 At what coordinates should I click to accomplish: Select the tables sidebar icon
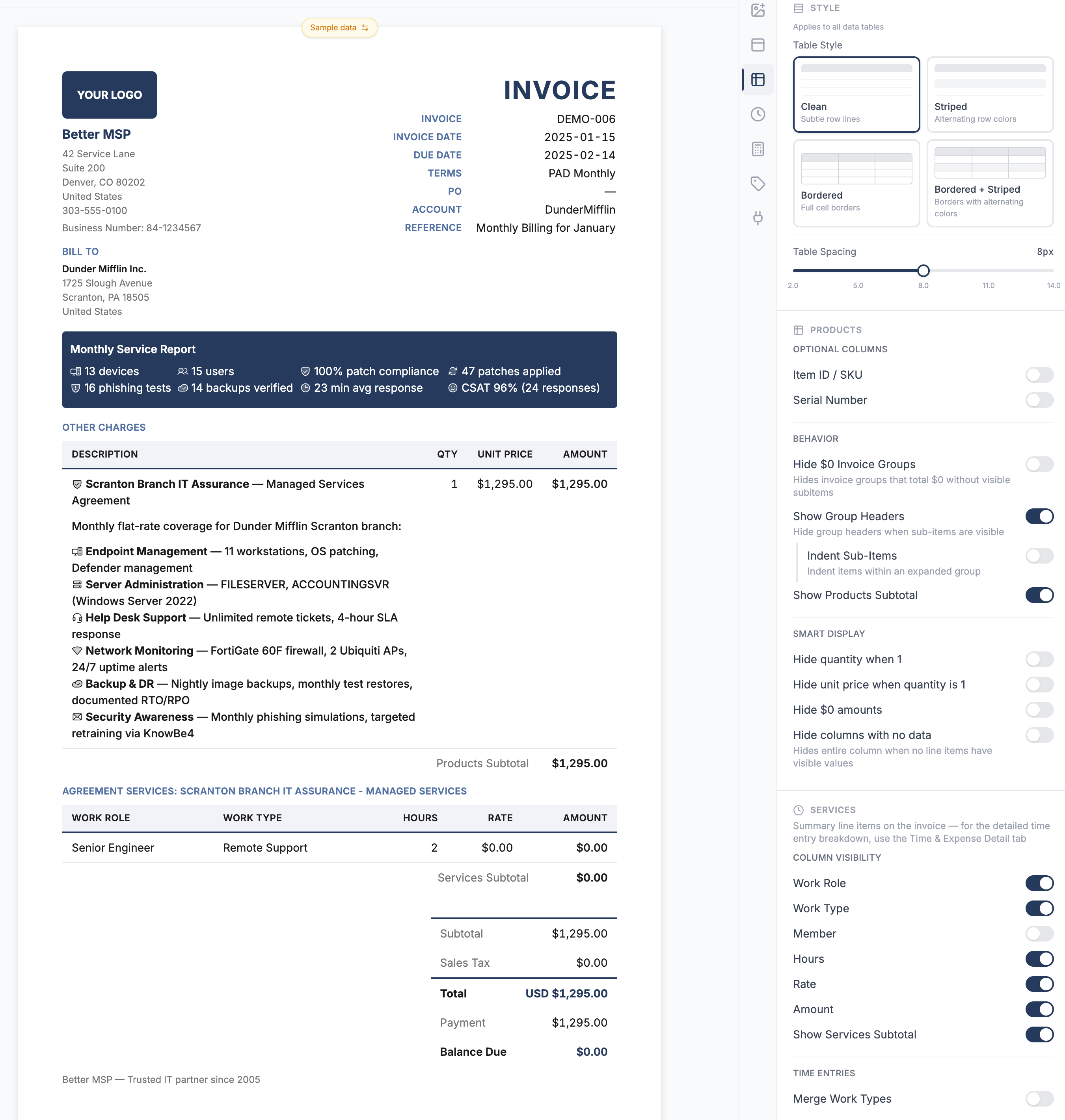[x=758, y=80]
